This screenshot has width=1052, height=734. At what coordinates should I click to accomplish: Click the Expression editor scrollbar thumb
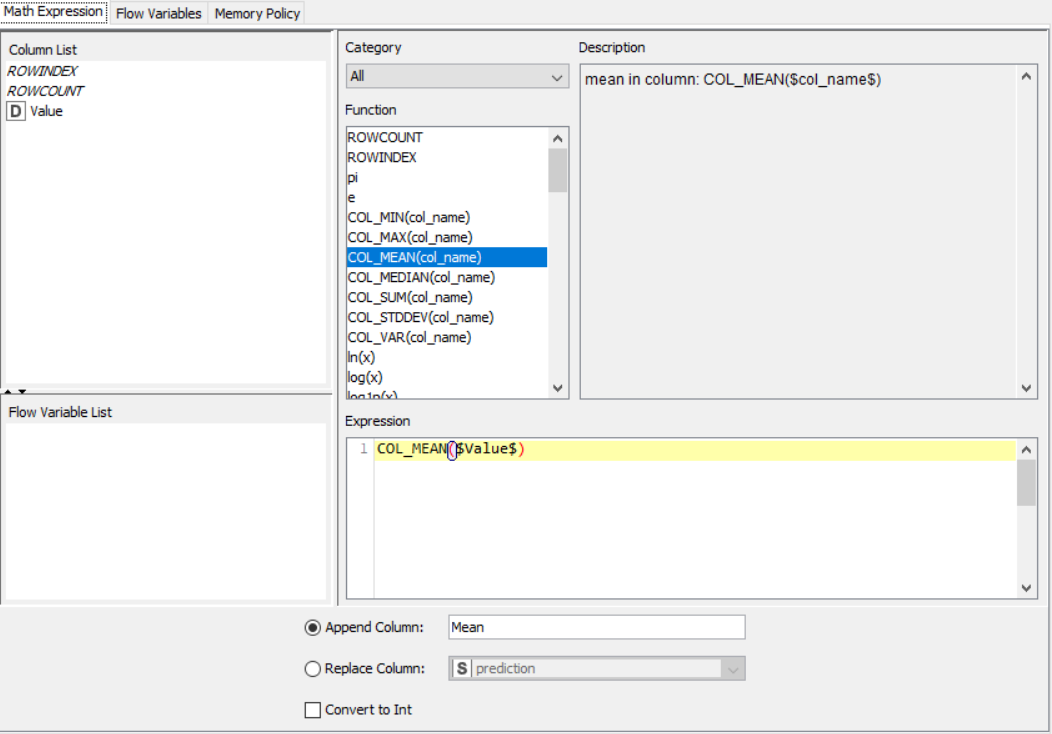(x=1026, y=483)
